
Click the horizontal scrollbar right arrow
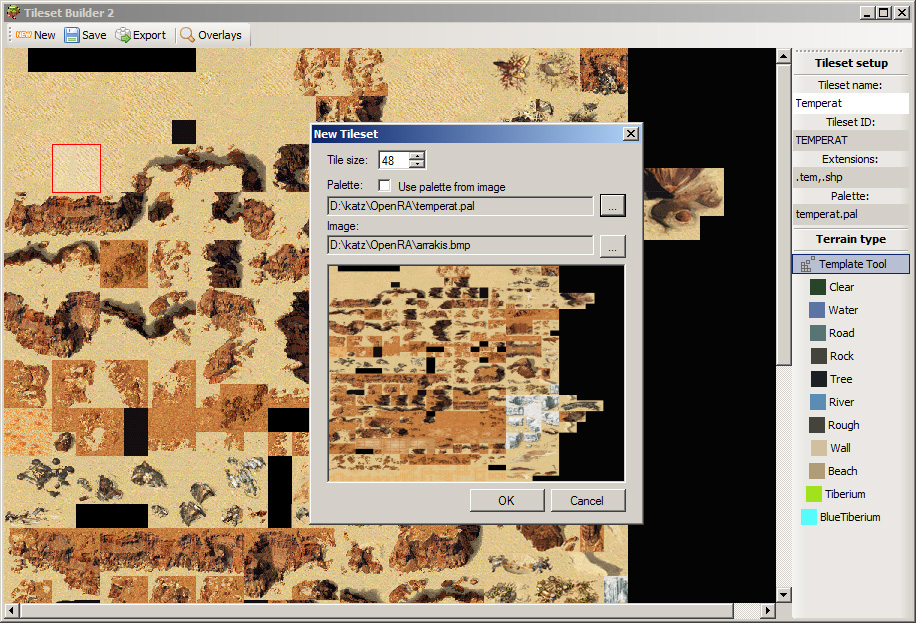pyautogui.click(x=768, y=611)
